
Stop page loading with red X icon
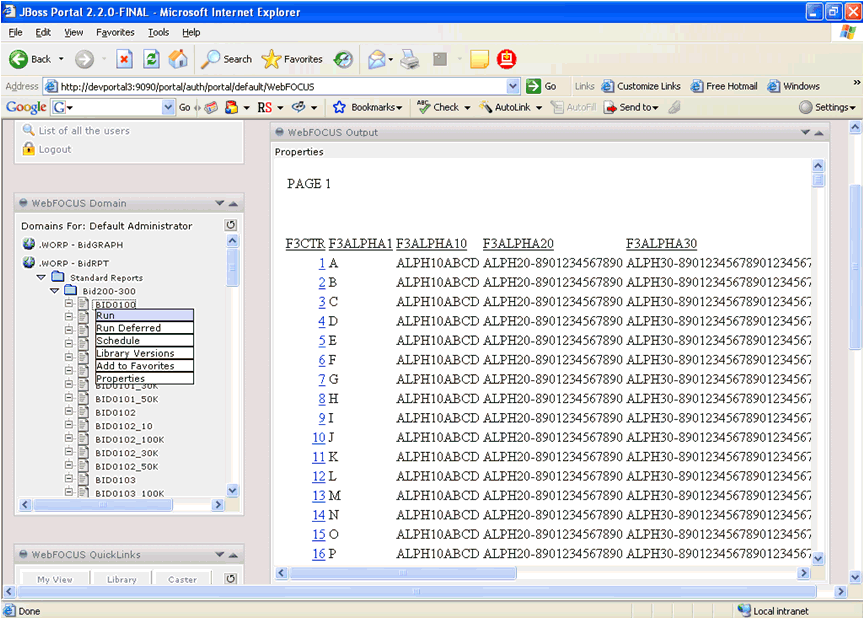pos(124,59)
